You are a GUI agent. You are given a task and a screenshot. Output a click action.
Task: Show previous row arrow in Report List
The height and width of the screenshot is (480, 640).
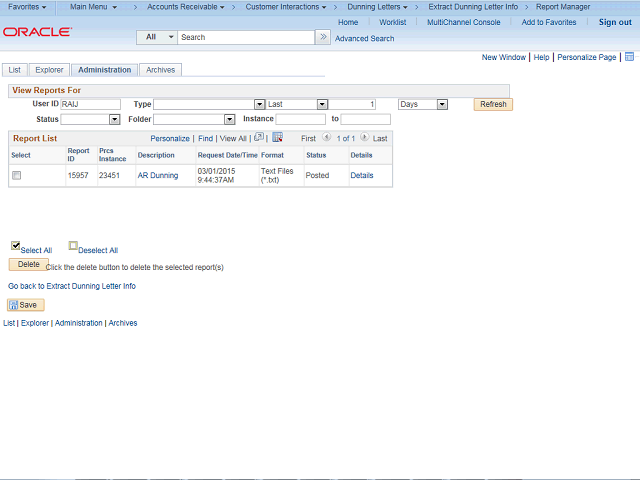pyautogui.click(x=327, y=137)
